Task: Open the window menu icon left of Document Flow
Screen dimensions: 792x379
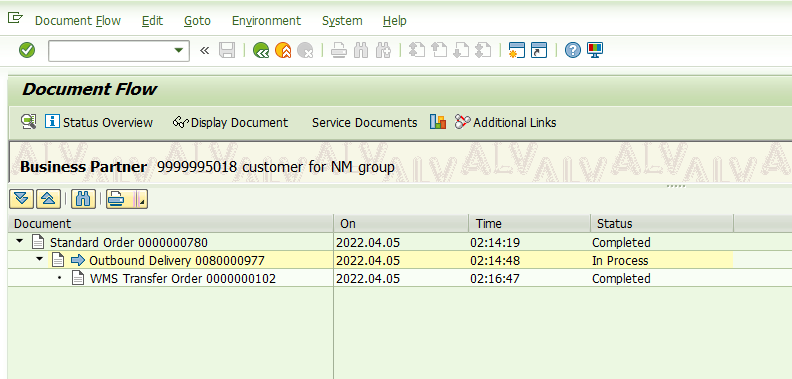Action: 15,19
